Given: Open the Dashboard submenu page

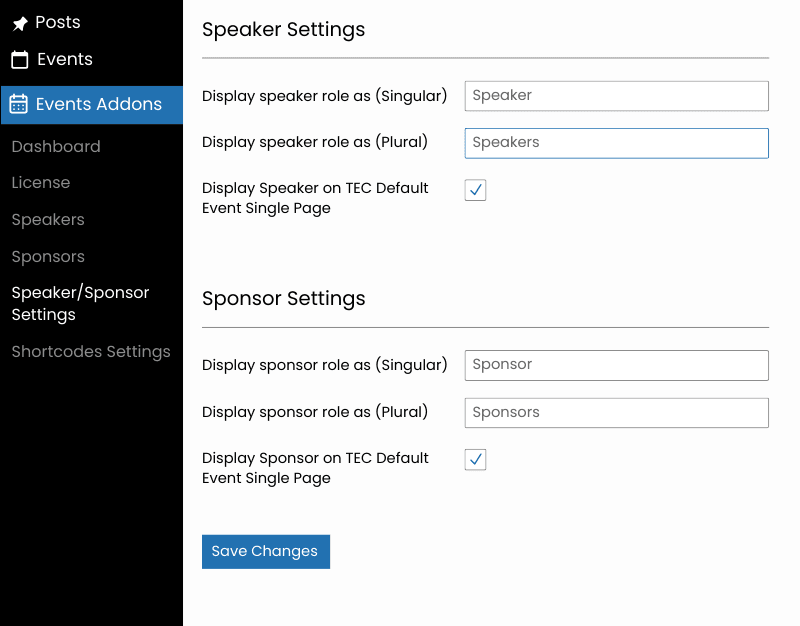Looking at the screenshot, I should (x=56, y=146).
